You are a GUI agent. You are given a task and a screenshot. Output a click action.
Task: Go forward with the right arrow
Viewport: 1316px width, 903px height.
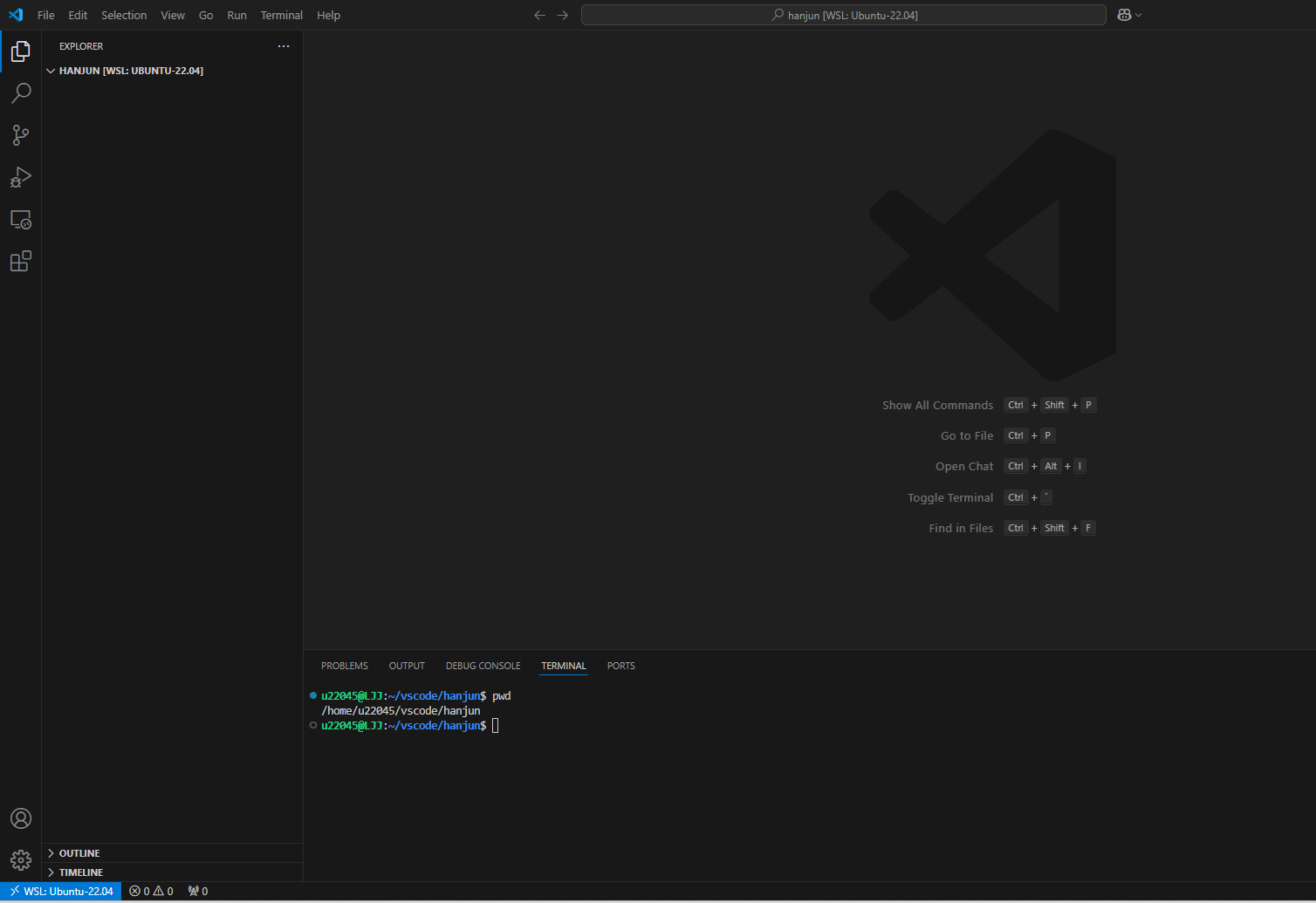(562, 15)
